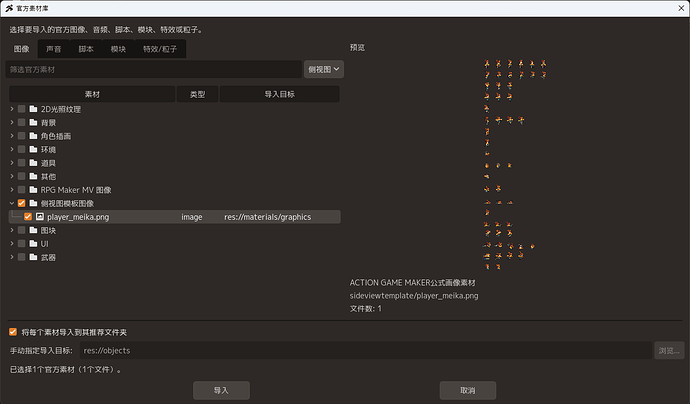Click the 取消 button
The width and height of the screenshot is (690, 404).
(468, 390)
